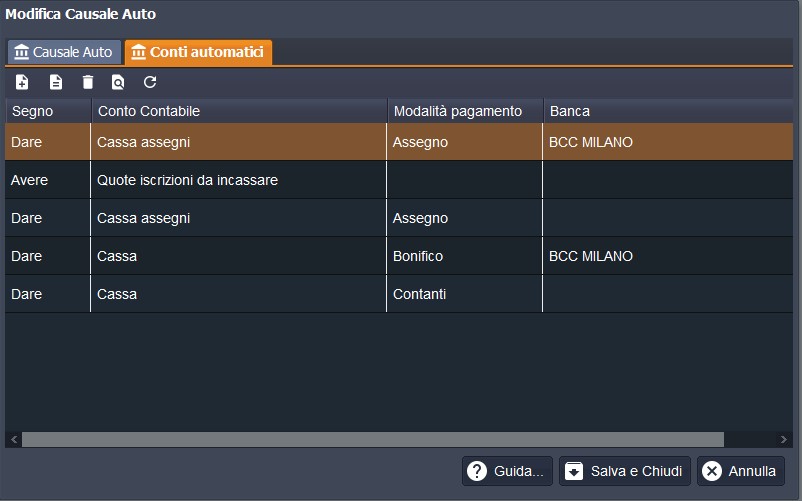The width and height of the screenshot is (802, 501).
Task: Click the Modalità pagamento column header
Action: coord(464,111)
